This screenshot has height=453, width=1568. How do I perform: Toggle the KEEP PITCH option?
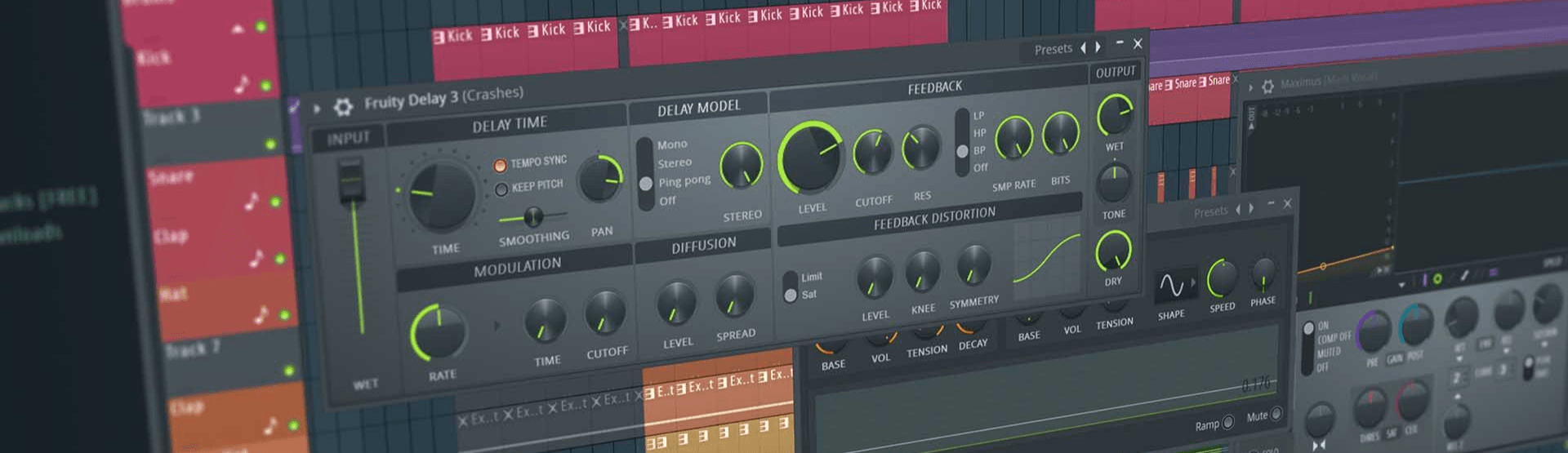coord(501,189)
